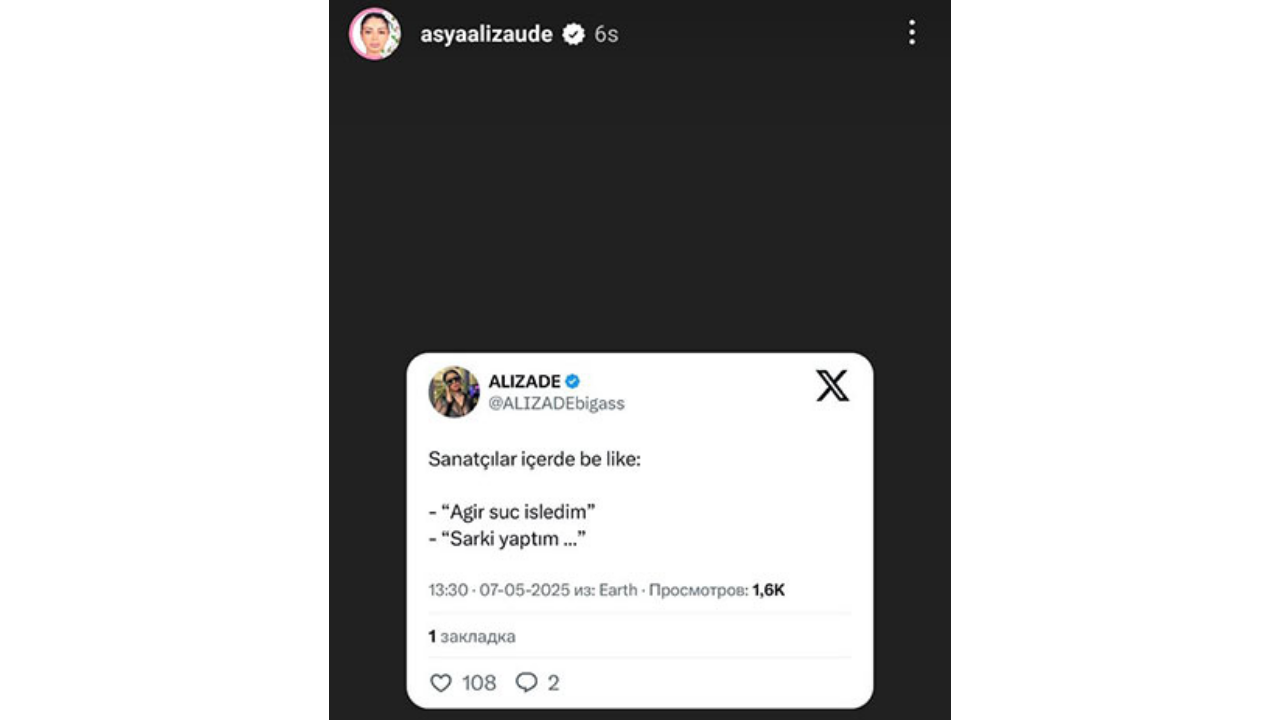This screenshot has height=720, width=1280.
Task: Open the asyaalizaude username link
Action: coord(486,34)
